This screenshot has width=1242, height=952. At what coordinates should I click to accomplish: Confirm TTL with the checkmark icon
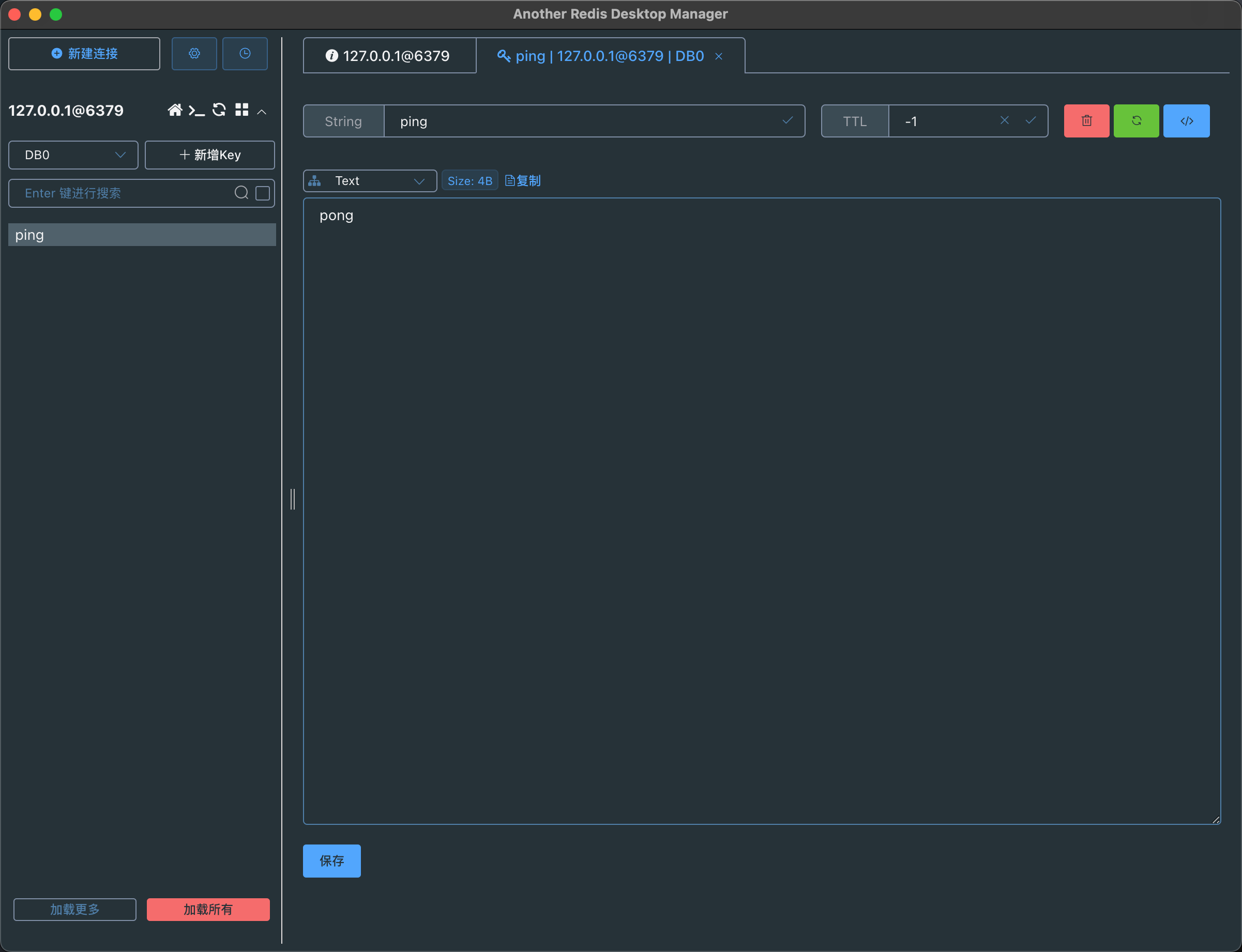(x=1031, y=120)
